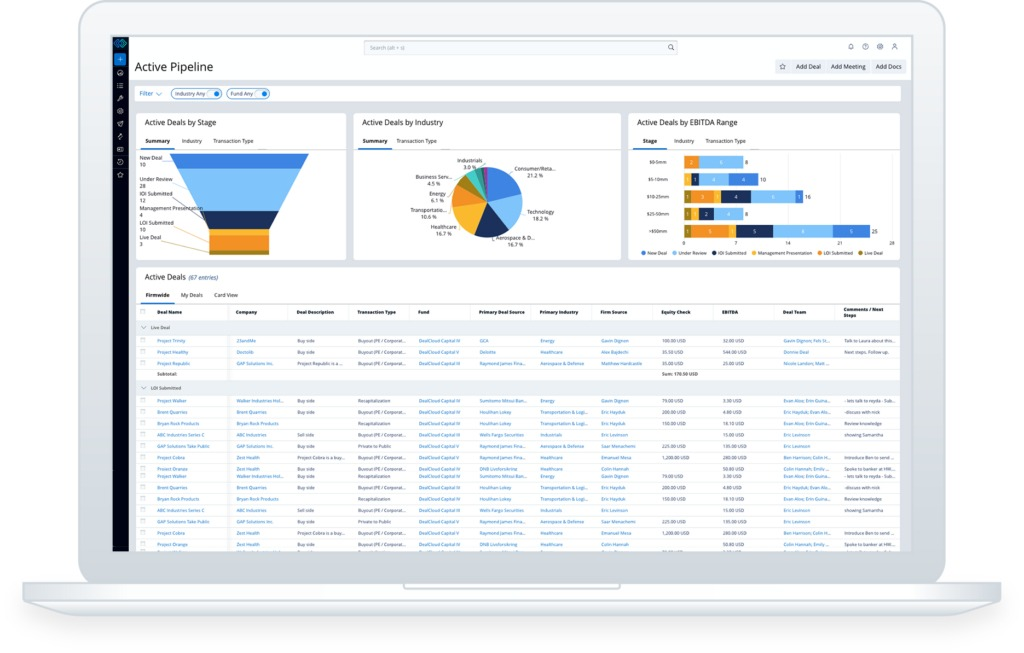Open the Filter dropdown
The height and width of the screenshot is (653, 1024).
pos(148,92)
